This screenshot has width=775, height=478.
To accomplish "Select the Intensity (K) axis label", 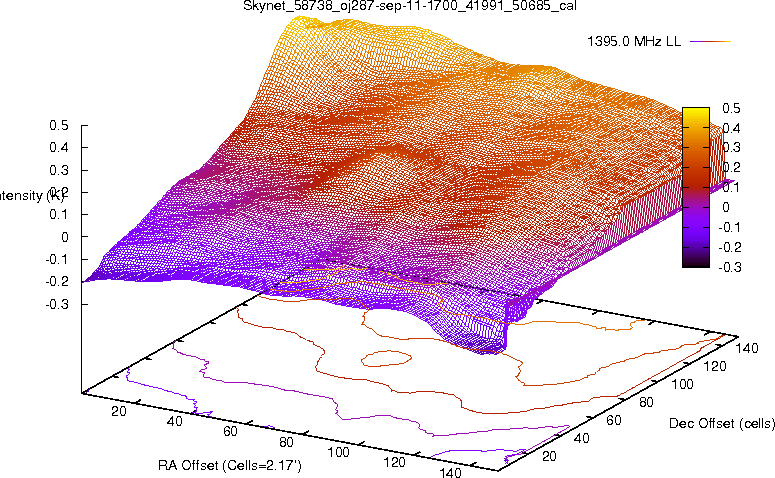I will coord(31,196).
